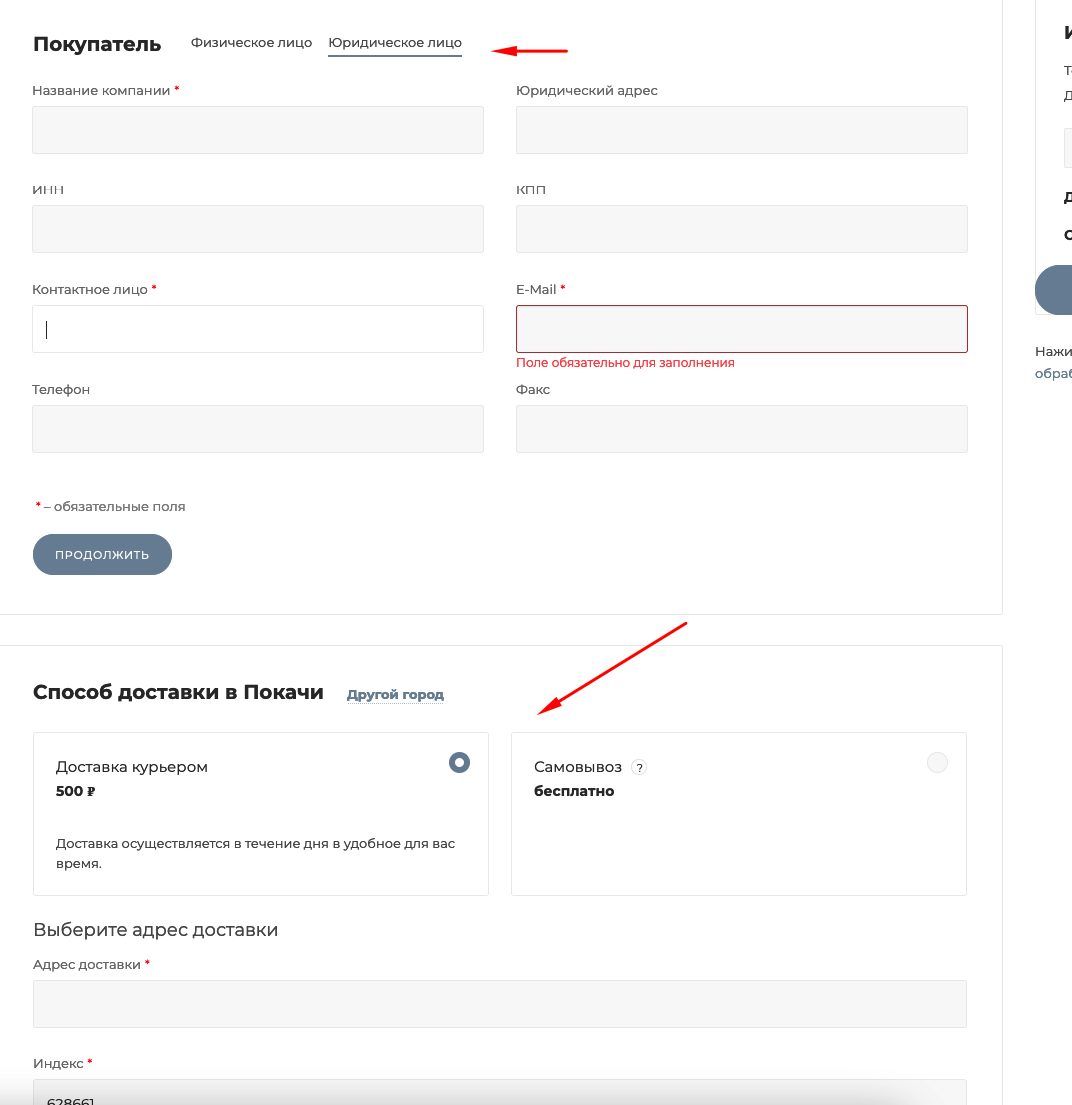Click the Индекс field containing 628661
This screenshot has height=1105, width=1072.
pyautogui.click(x=499, y=1093)
